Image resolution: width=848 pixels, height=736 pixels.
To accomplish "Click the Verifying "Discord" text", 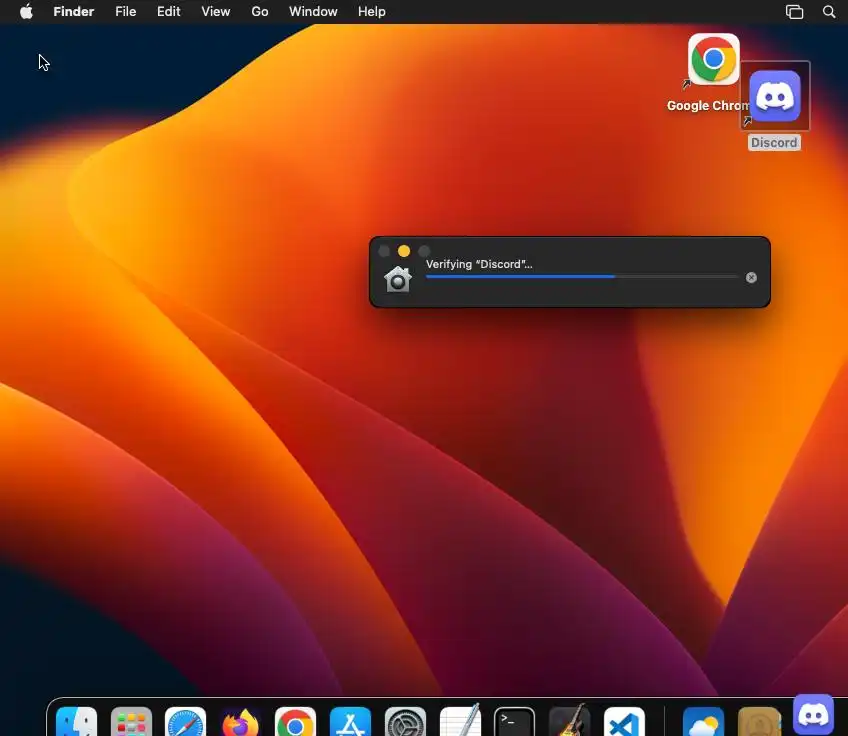I will (479, 264).
